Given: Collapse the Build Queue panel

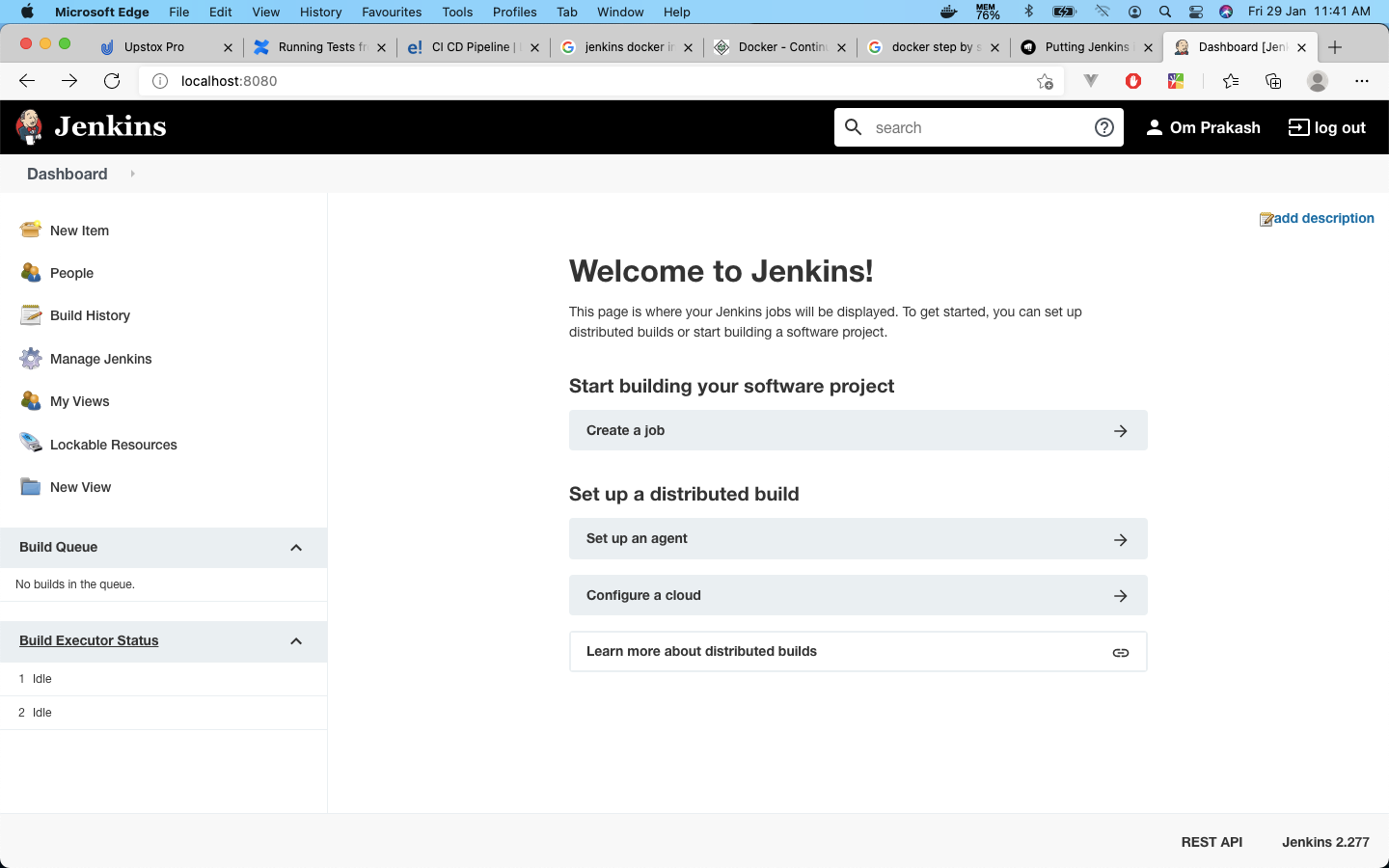Looking at the screenshot, I should tap(296, 548).
